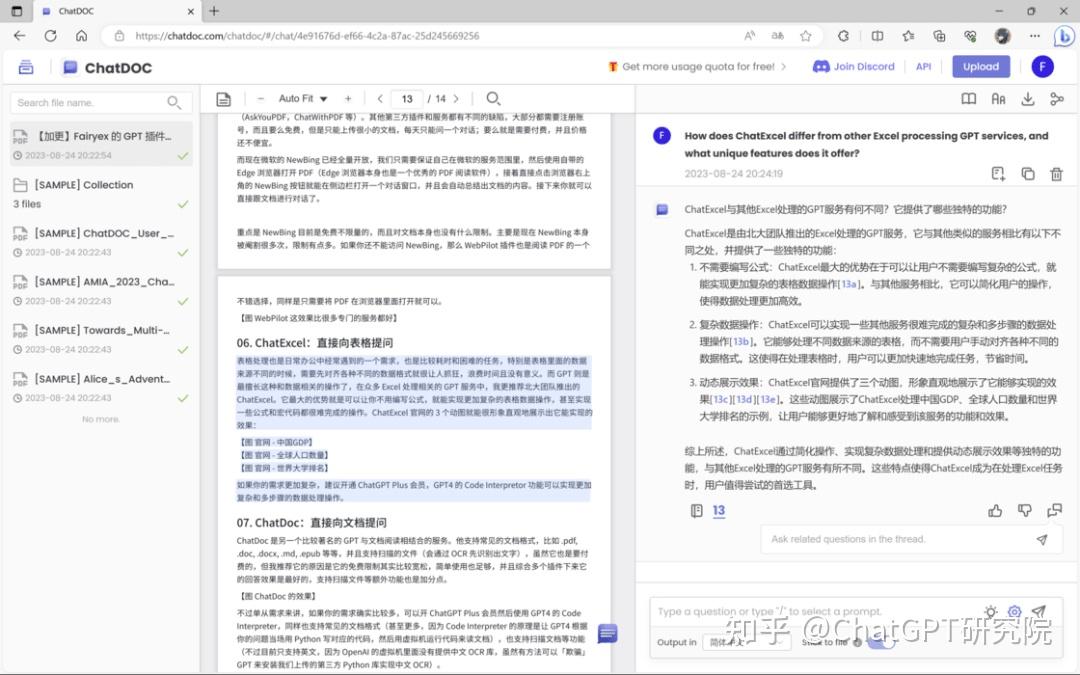Open the user profile avatar menu
The width and height of the screenshot is (1080, 675).
pos(1042,67)
